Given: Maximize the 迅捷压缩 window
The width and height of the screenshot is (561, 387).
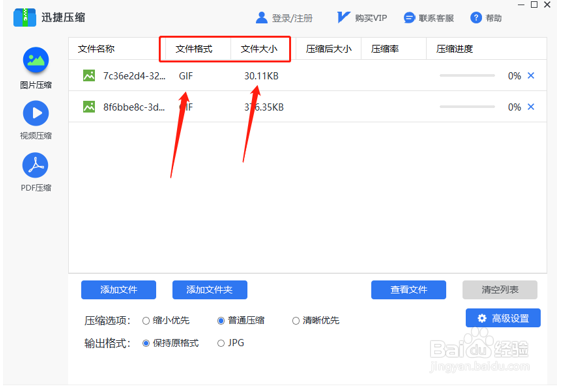Looking at the screenshot, I should point(534,5).
